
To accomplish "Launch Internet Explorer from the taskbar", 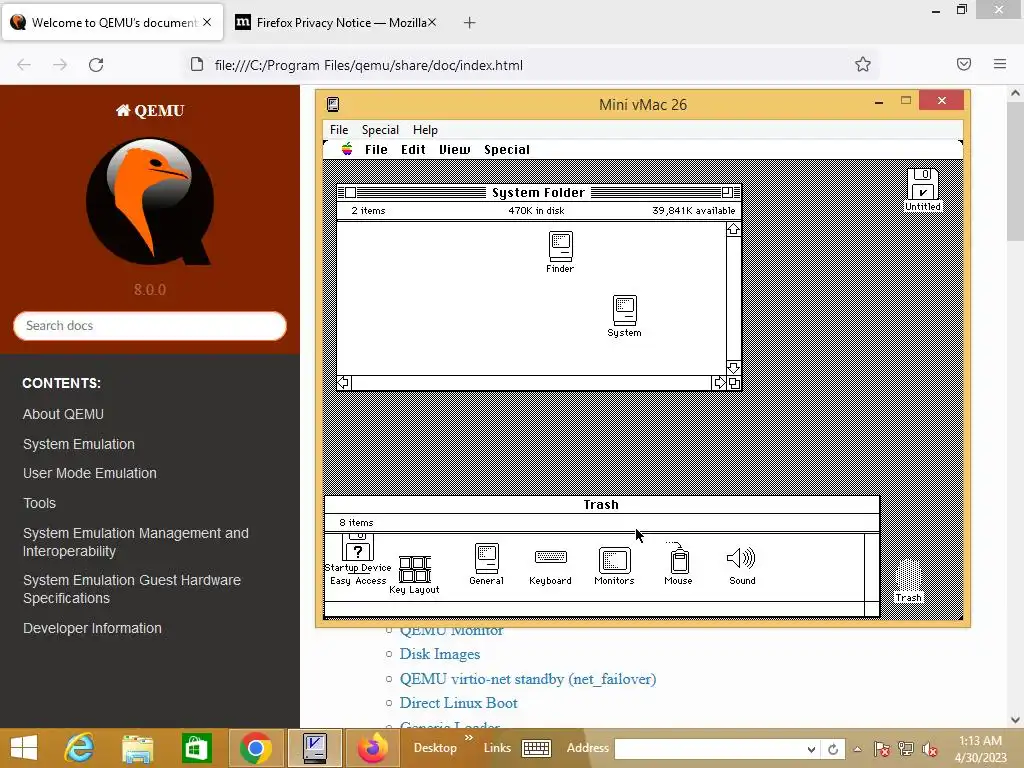I will [x=80, y=748].
